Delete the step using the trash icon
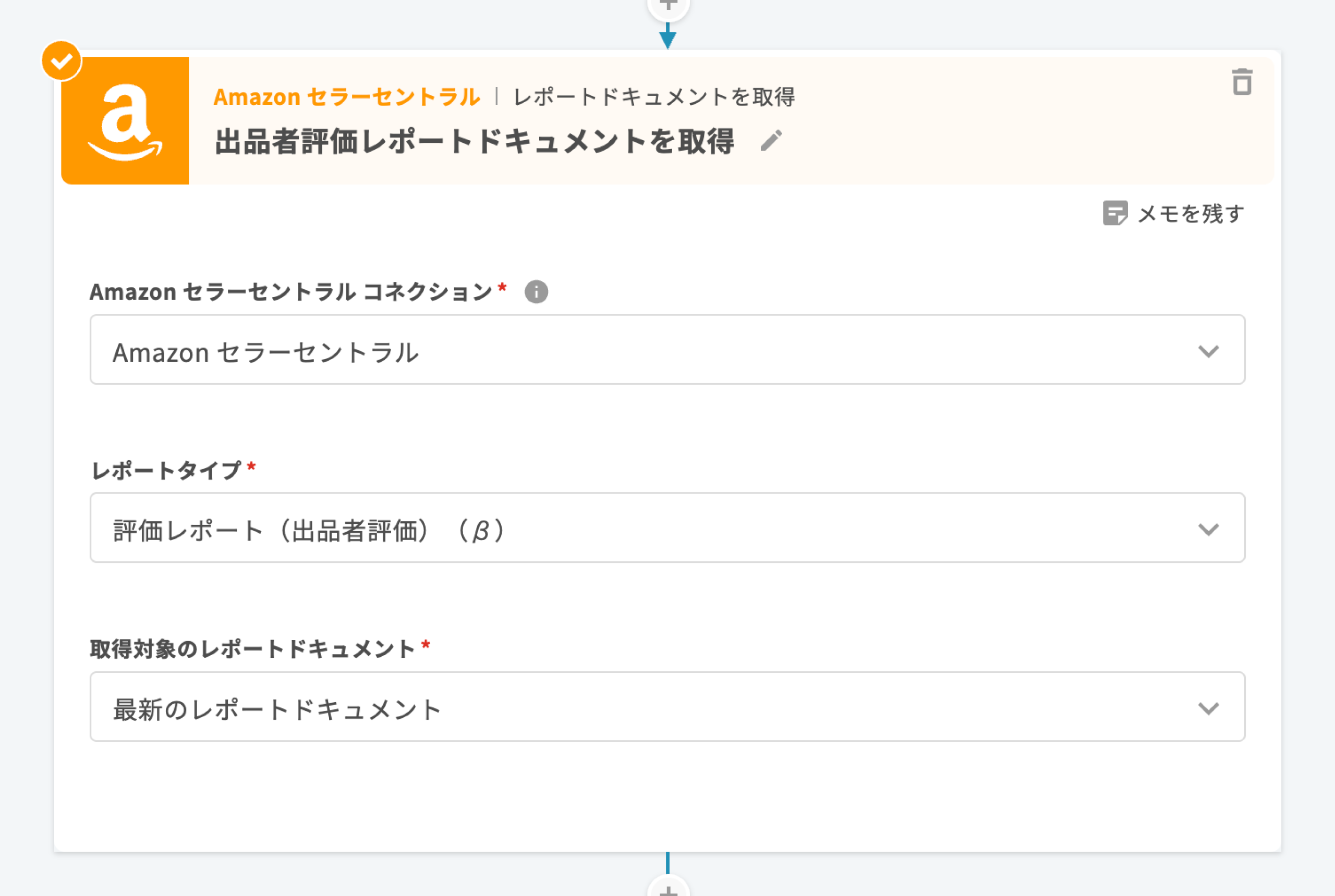Viewport: 1335px width, 896px height. pos(1242,82)
